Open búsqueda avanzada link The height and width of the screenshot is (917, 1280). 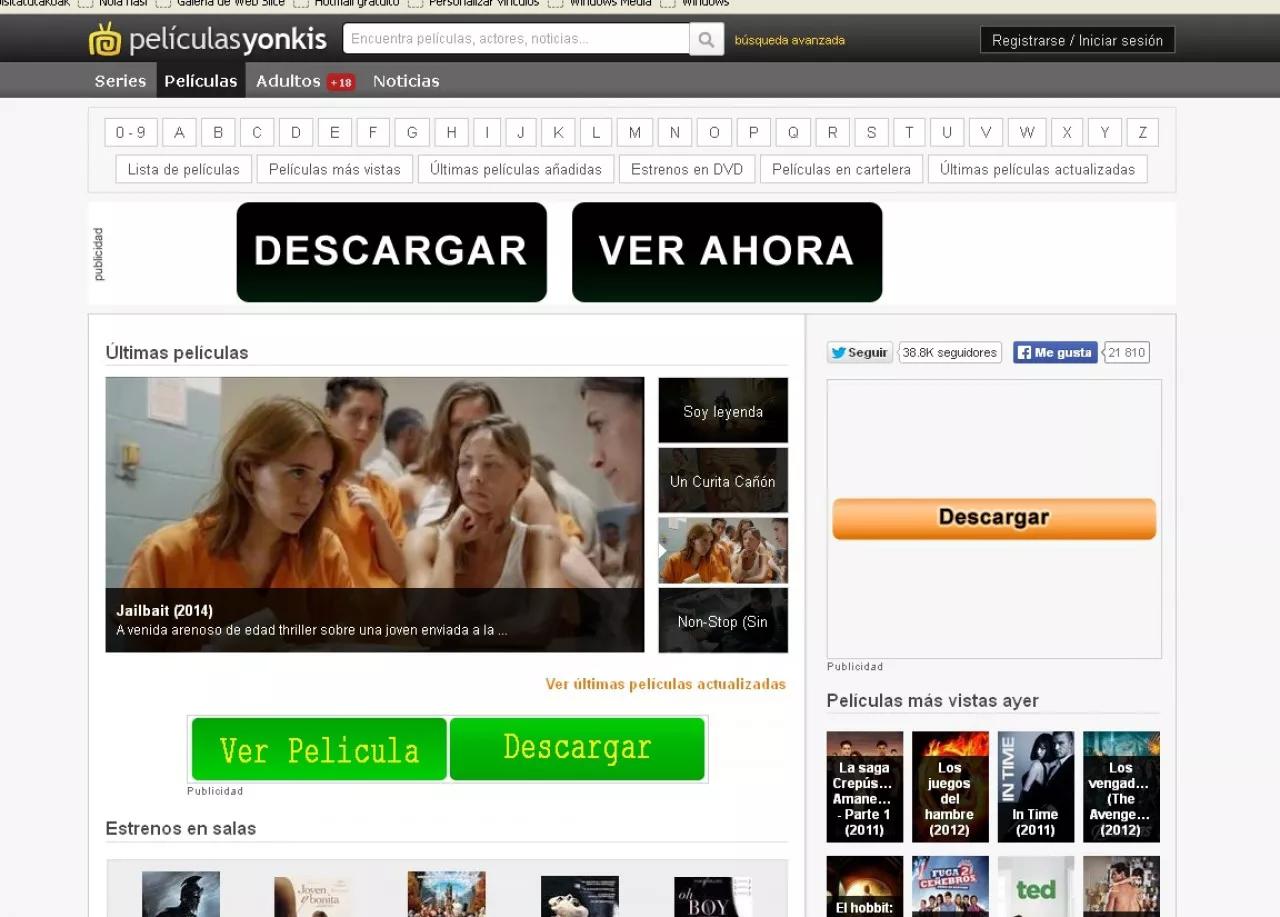[x=790, y=40]
